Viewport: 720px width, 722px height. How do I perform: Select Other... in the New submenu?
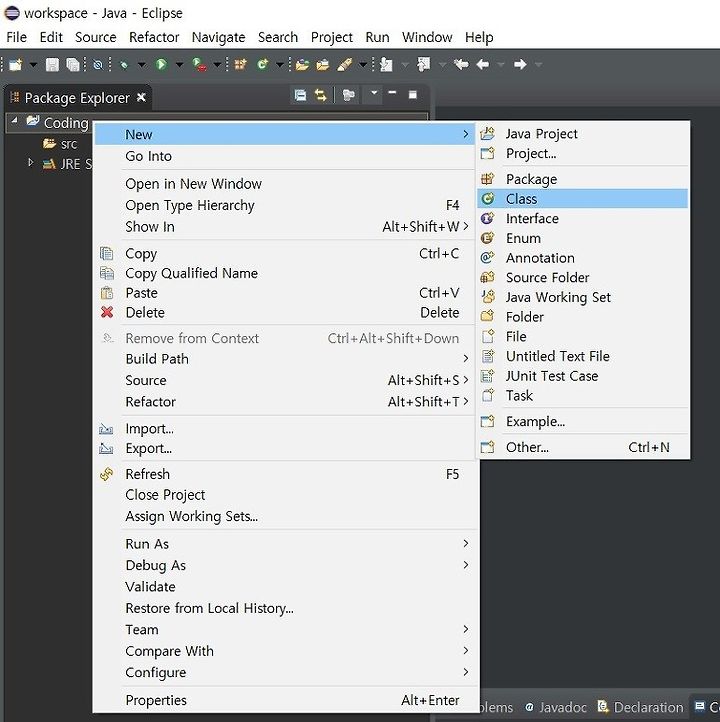click(582, 447)
